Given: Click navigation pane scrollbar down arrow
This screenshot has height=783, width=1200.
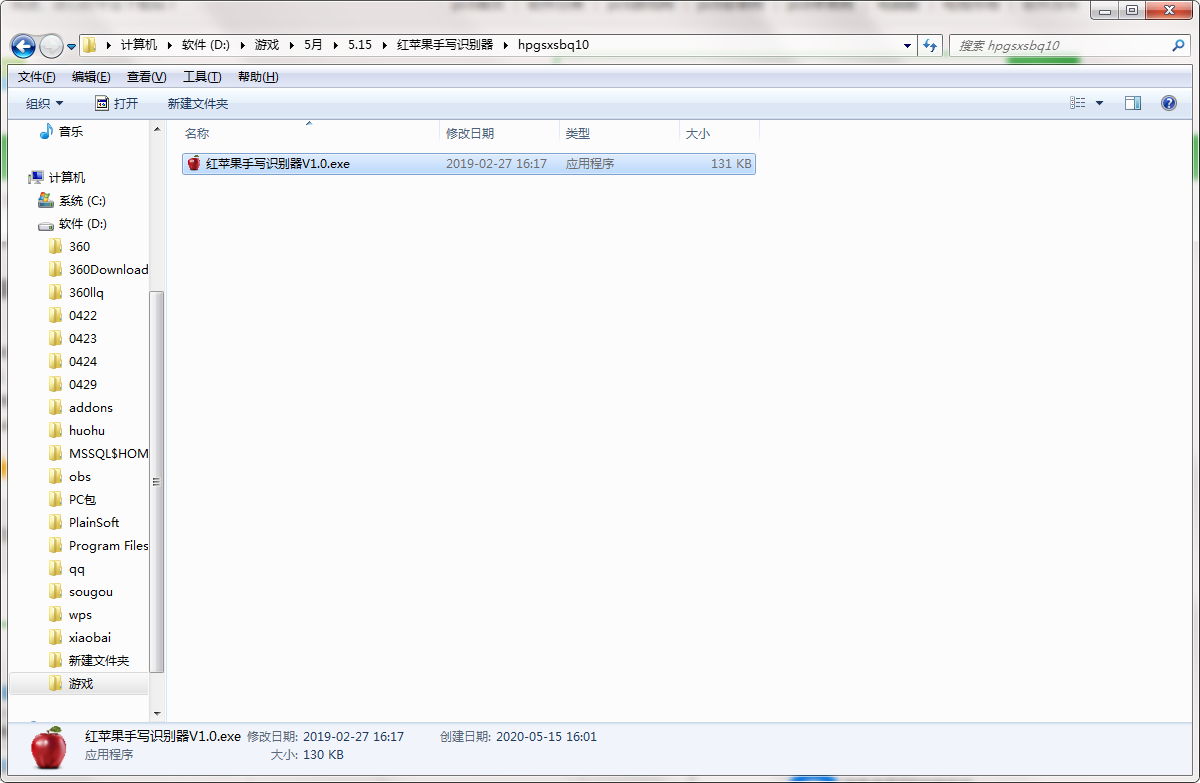Looking at the screenshot, I should coord(157,713).
